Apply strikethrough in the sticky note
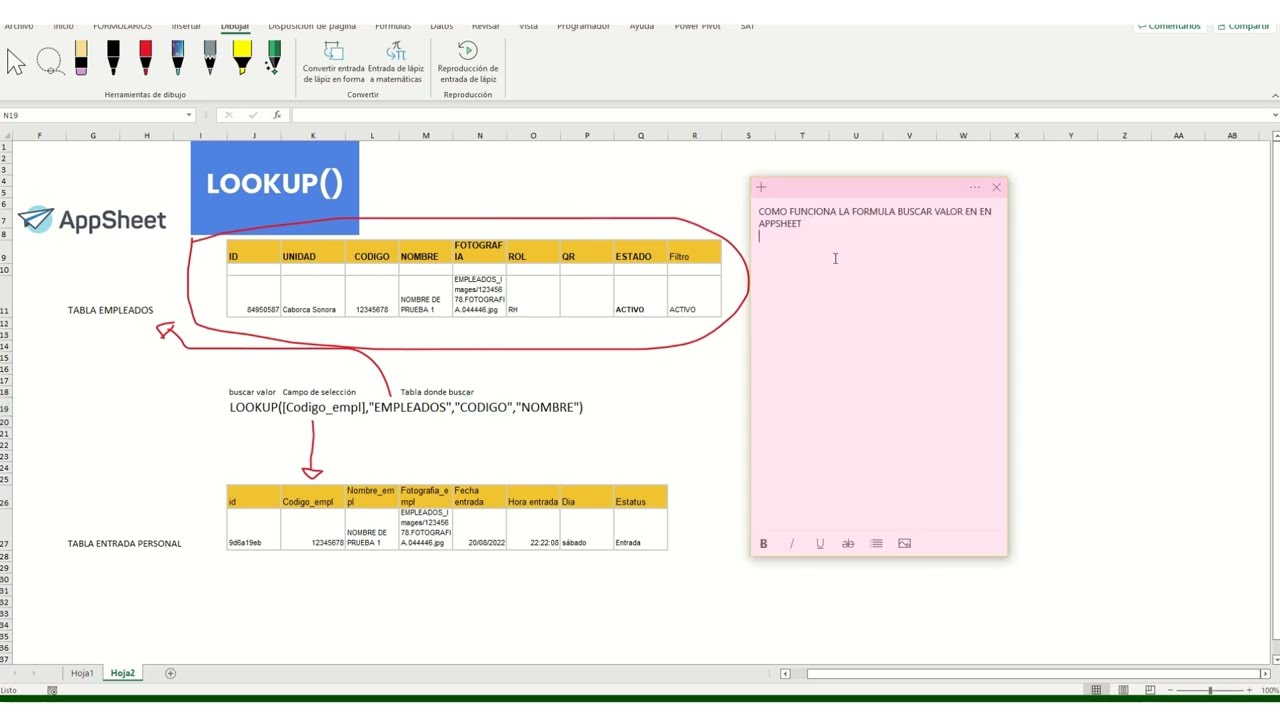Image resolution: width=1280 pixels, height=720 pixels. click(x=848, y=544)
